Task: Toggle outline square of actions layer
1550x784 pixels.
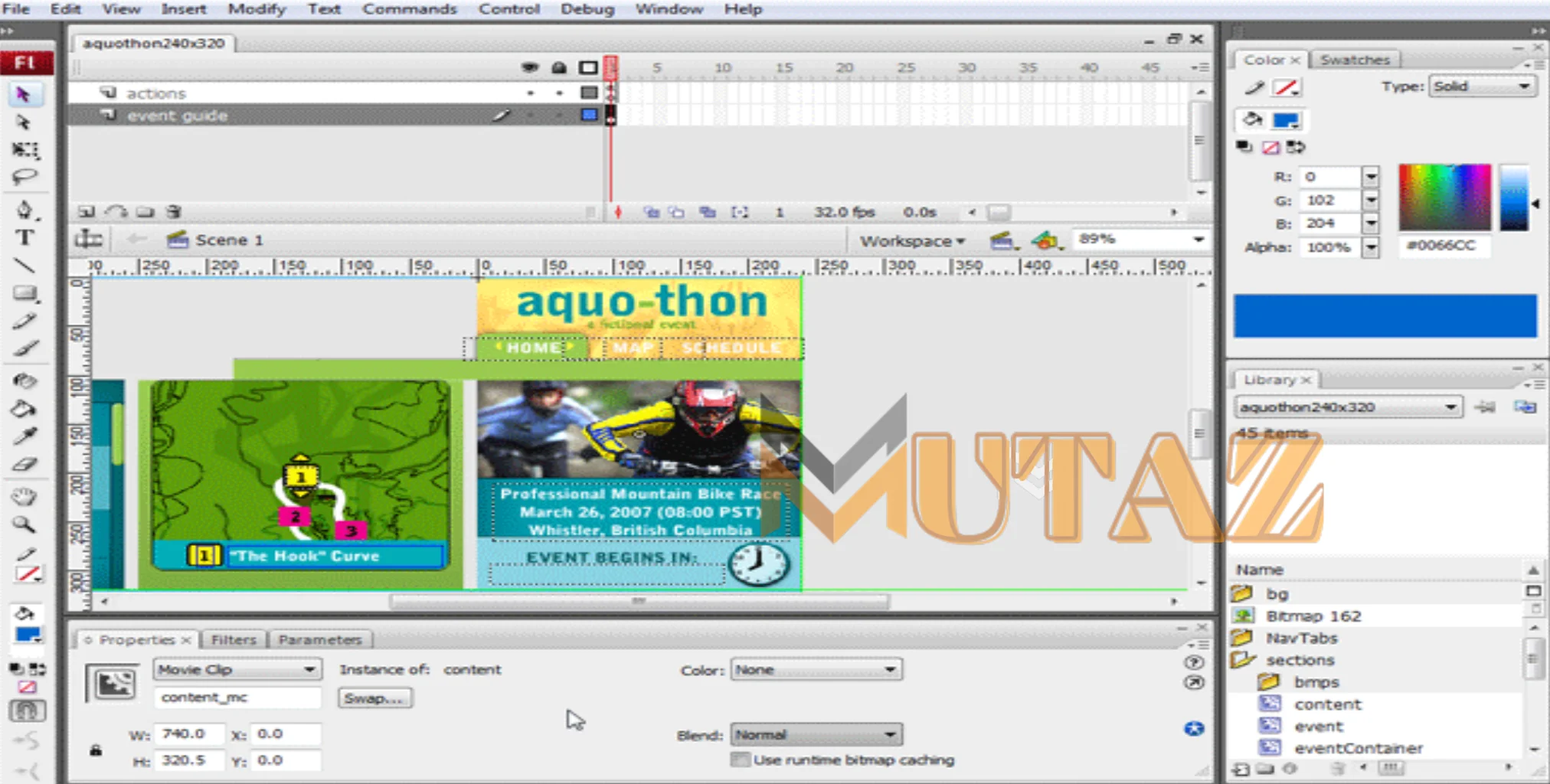Action: tap(588, 93)
